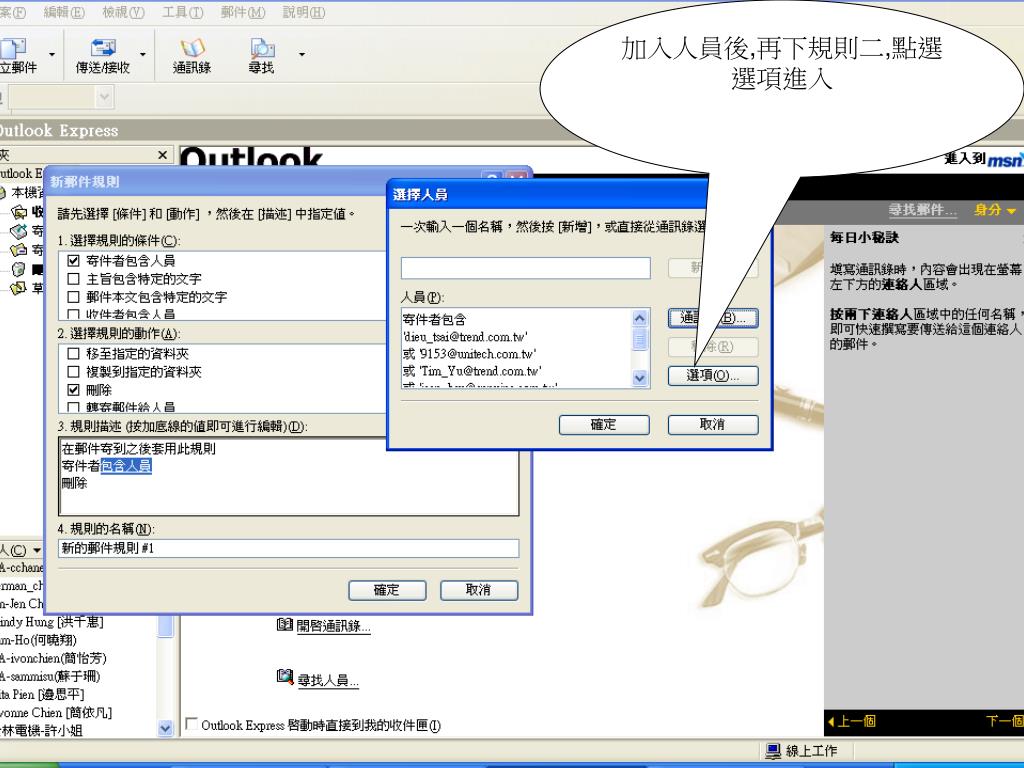The width and height of the screenshot is (1024, 768).
Task: Click 取消 in 新郵件規則 dialog
Action: 479,590
